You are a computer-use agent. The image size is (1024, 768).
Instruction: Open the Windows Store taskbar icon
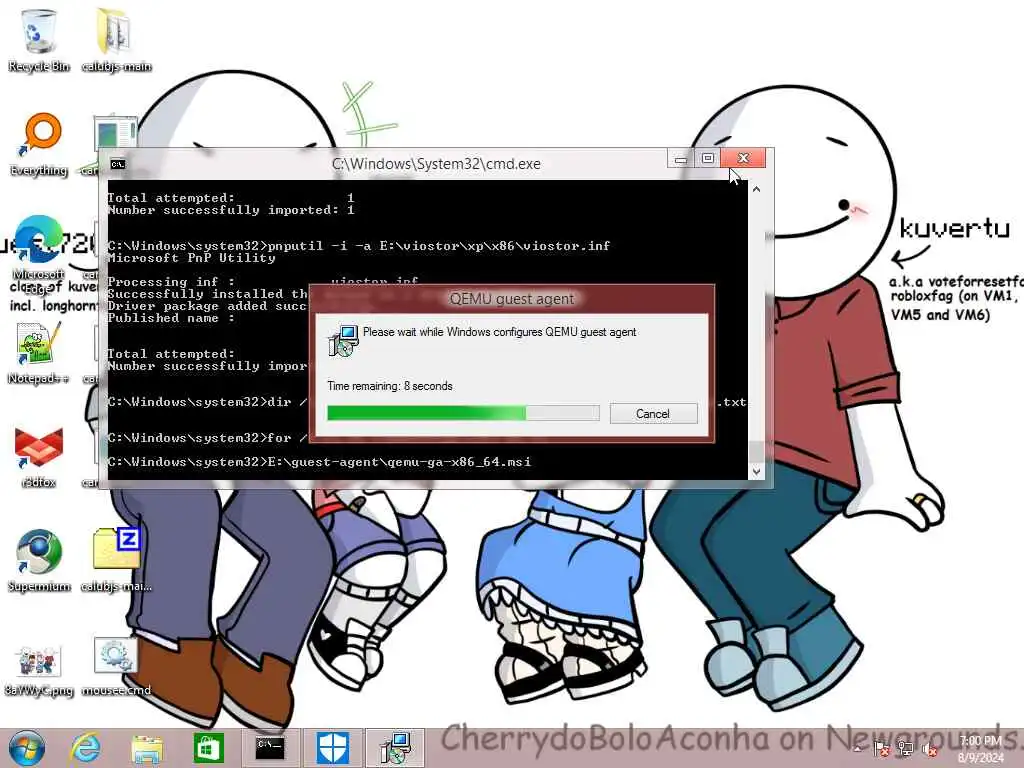(208, 748)
